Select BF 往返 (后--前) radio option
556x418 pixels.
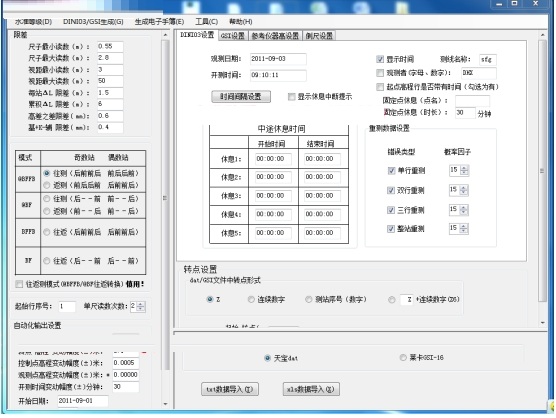pyautogui.click(x=46, y=261)
